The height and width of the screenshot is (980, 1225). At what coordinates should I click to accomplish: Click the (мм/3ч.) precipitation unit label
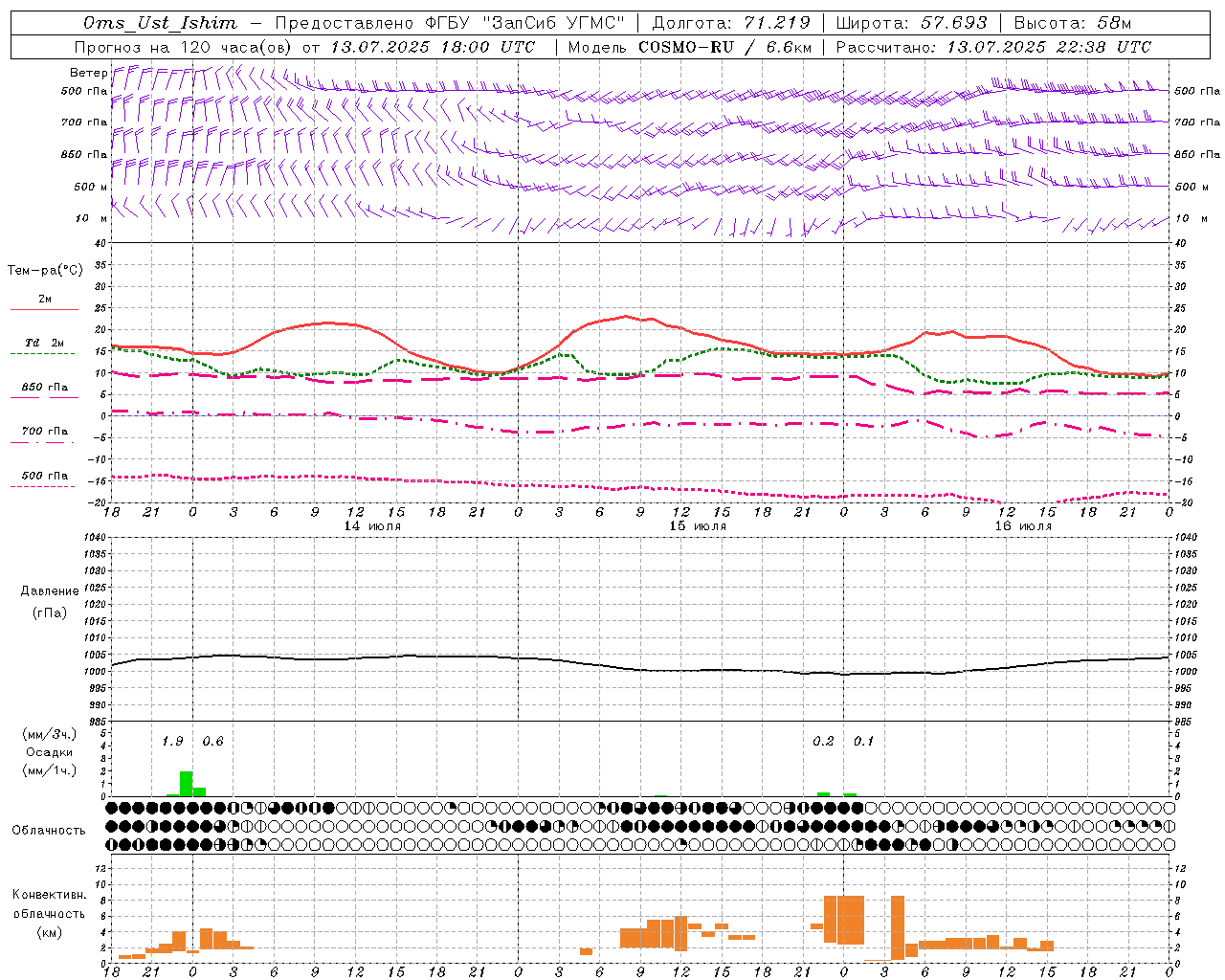(50, 734)
